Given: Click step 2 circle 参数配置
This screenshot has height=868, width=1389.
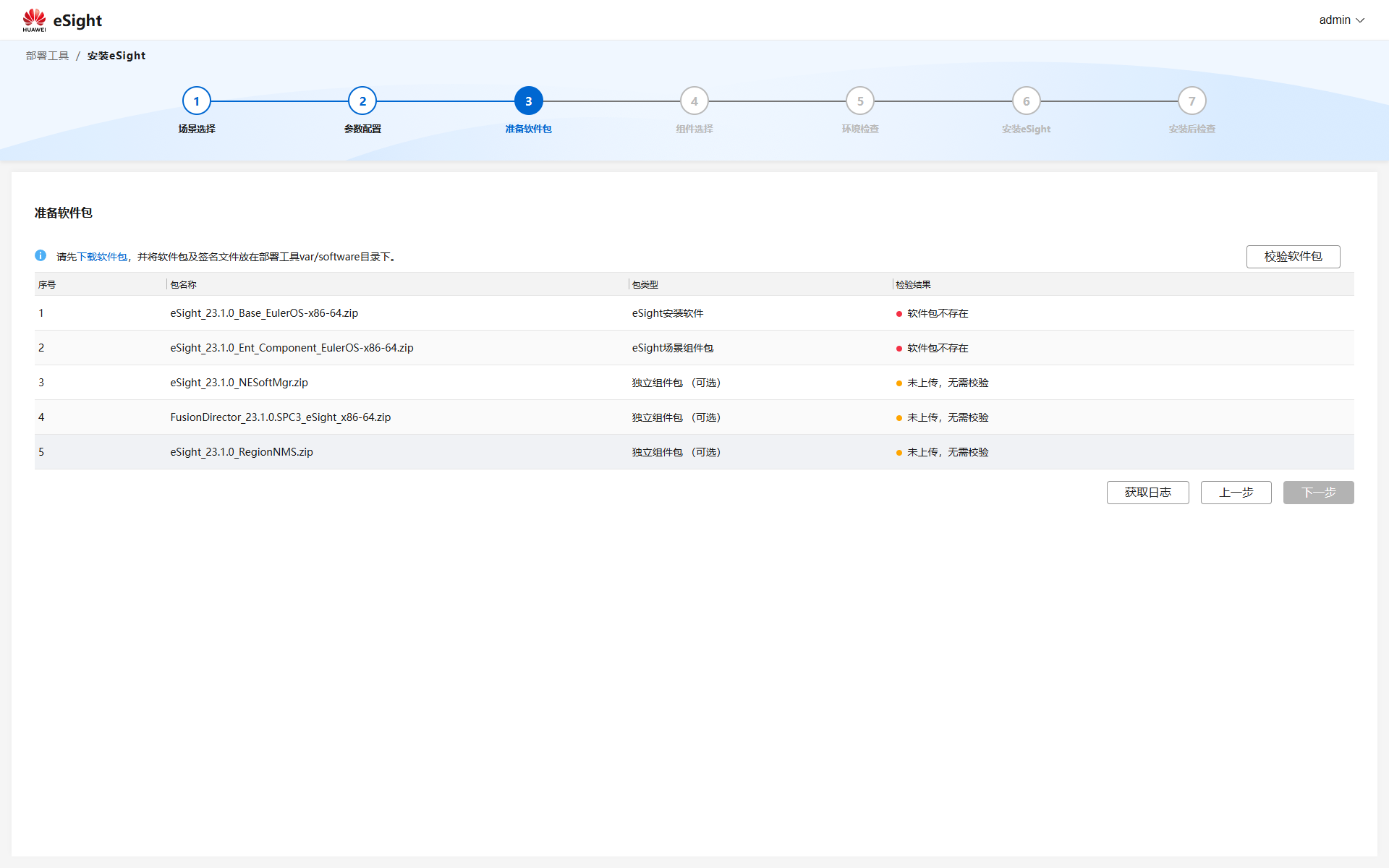Looking at the screenshot, I should (x=362, y=101).
